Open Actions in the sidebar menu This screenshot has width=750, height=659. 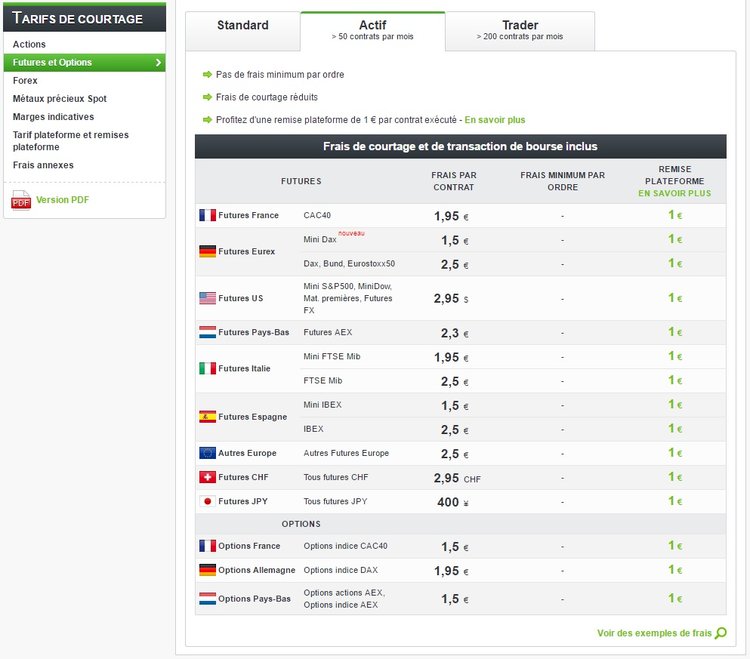[29, 45]
